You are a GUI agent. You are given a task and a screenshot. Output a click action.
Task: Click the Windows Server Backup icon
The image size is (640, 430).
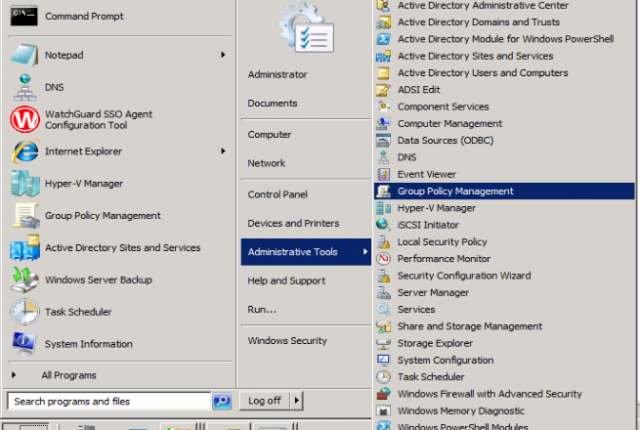click(x=24, y=280)
